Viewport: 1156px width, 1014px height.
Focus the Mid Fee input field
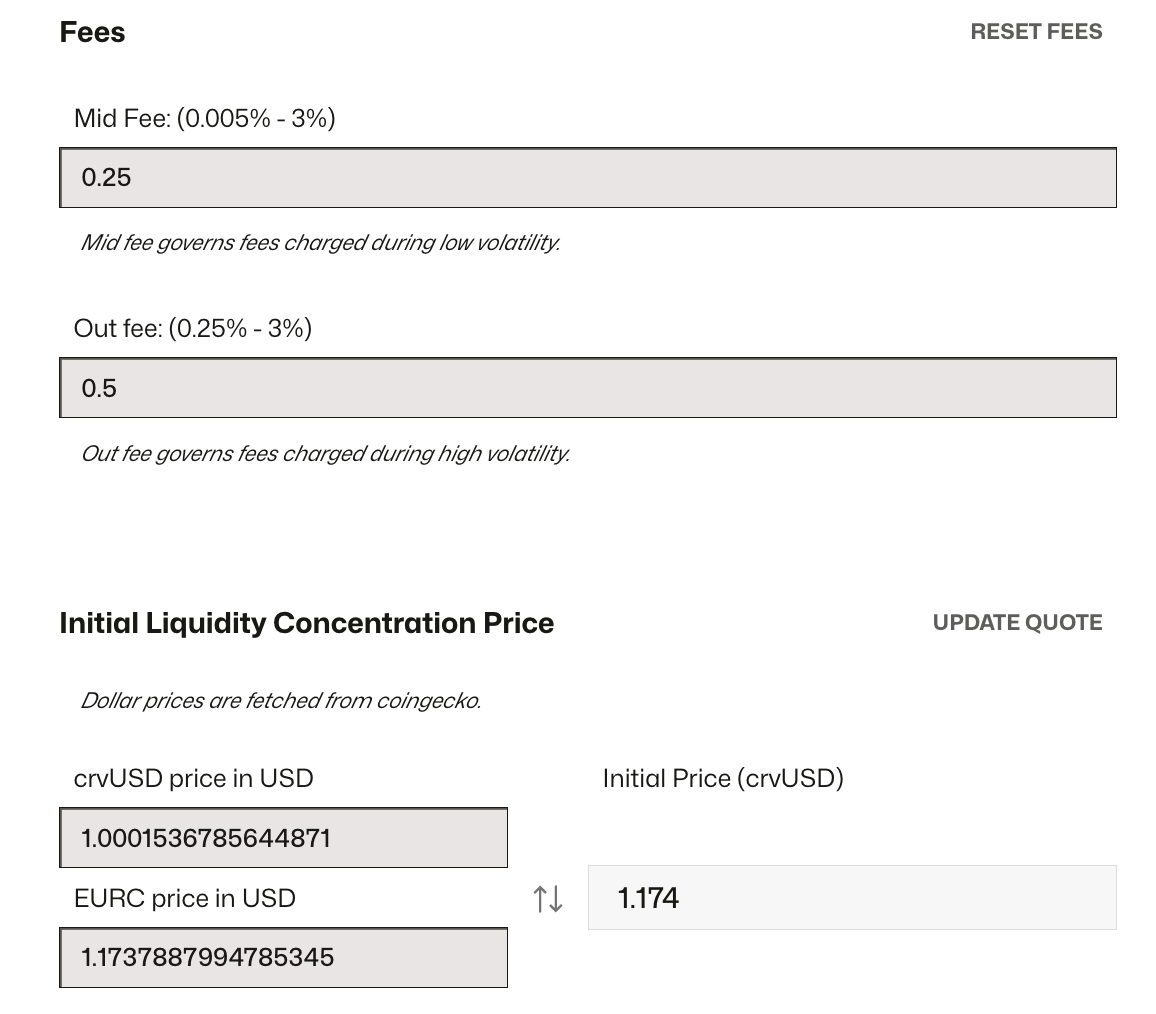point(588,178)
